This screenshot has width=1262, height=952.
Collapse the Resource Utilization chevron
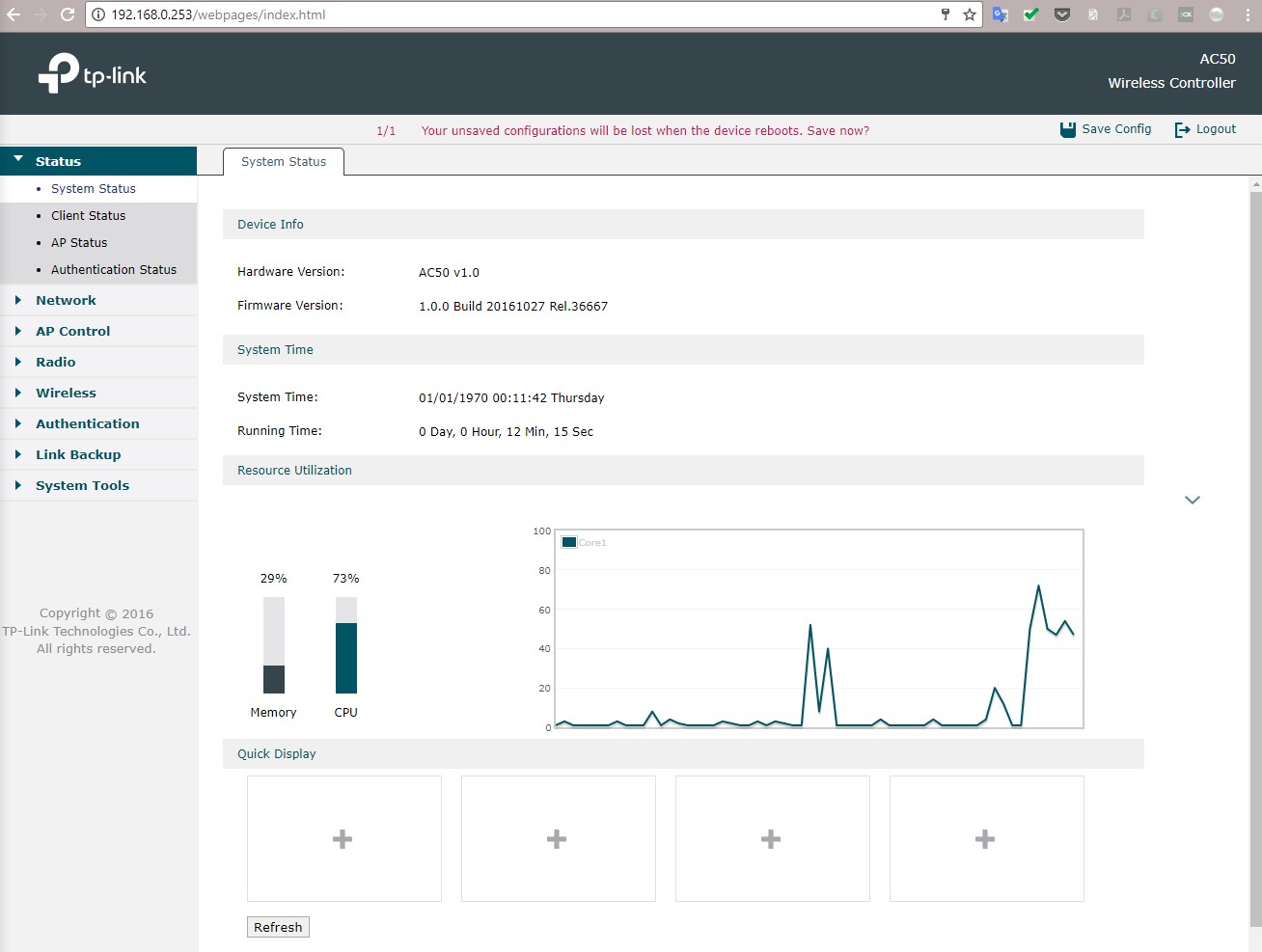click(1193, 500)
